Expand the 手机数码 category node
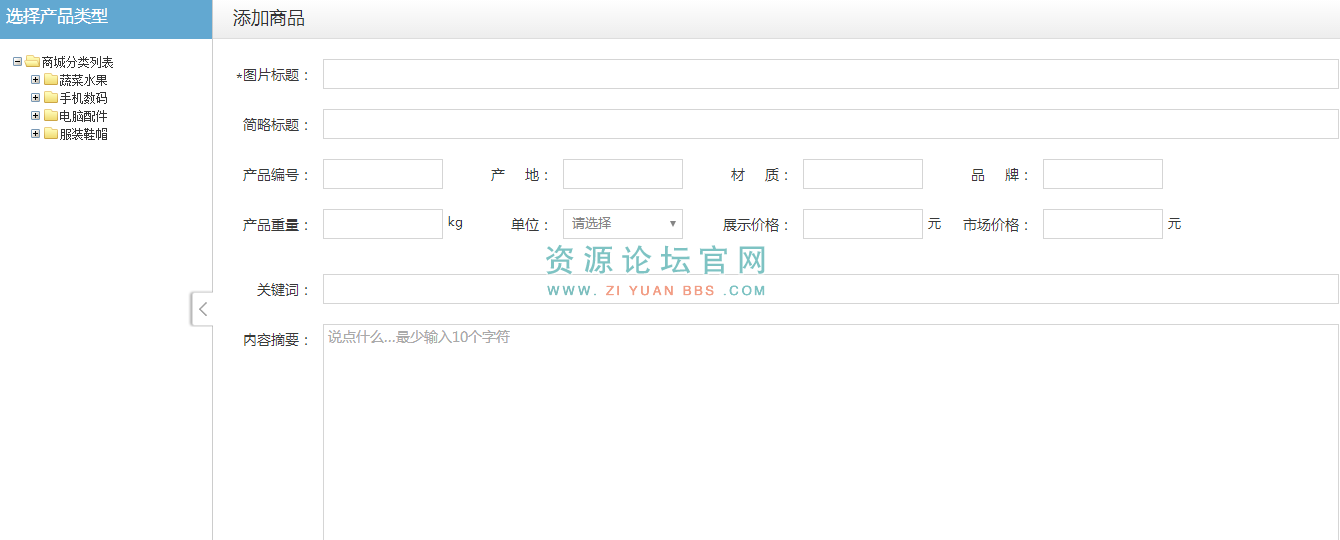This screenshot has width=1340, height=540. (35, 98)
